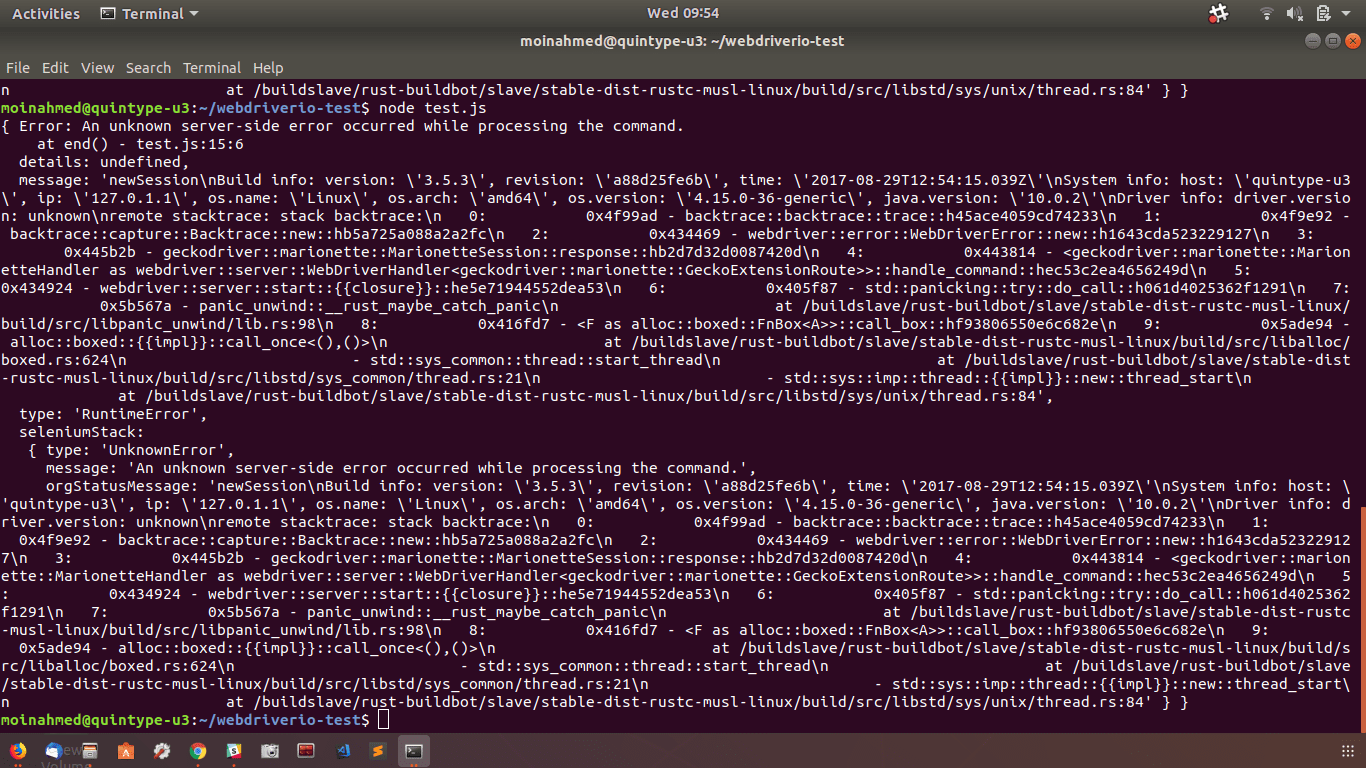The image size is (1366, 768).
Task: Open the Wi-Fi network indicator
Action: tap(1267, 14)
